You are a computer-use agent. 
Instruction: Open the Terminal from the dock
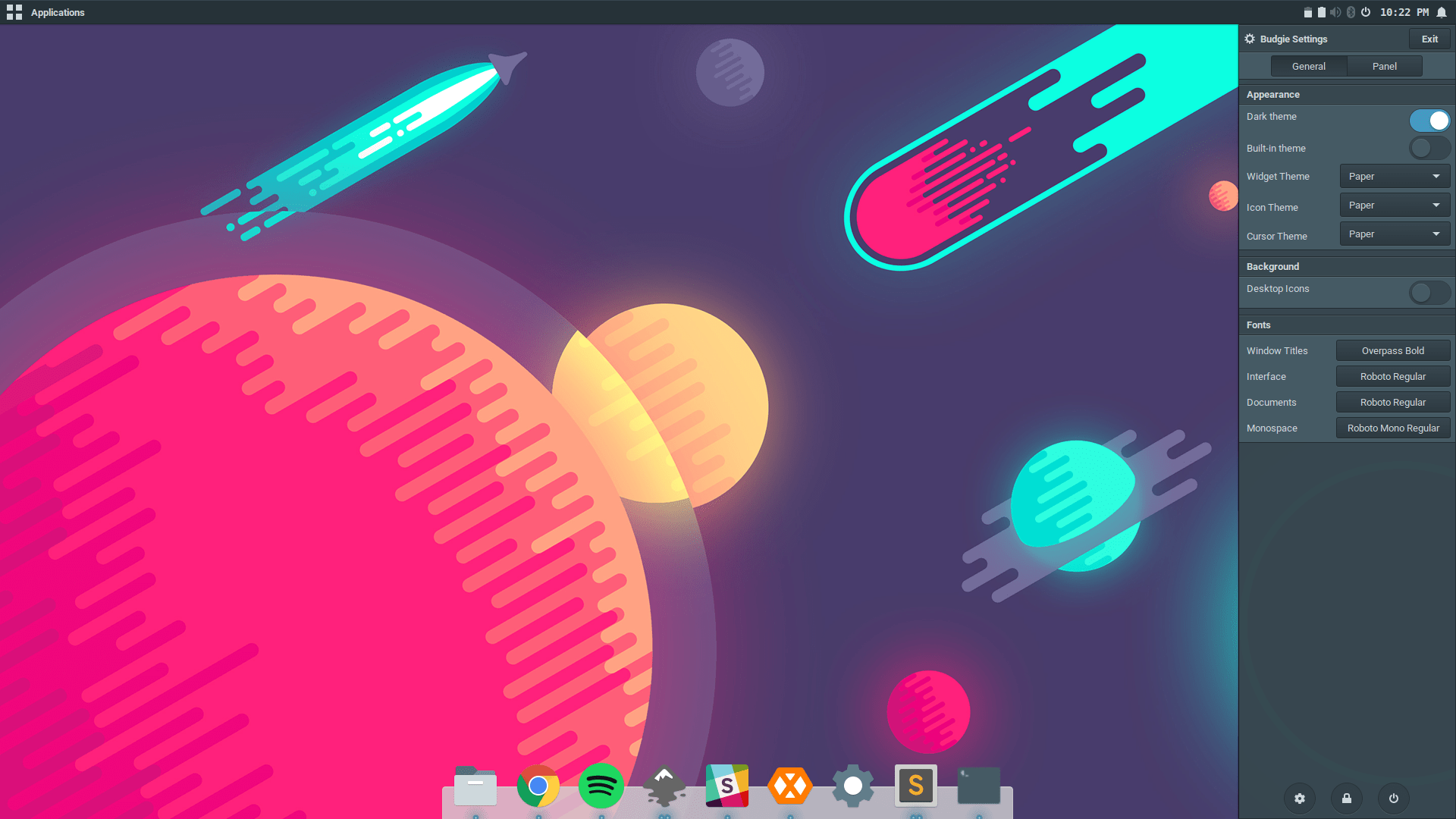click(979, 786)
